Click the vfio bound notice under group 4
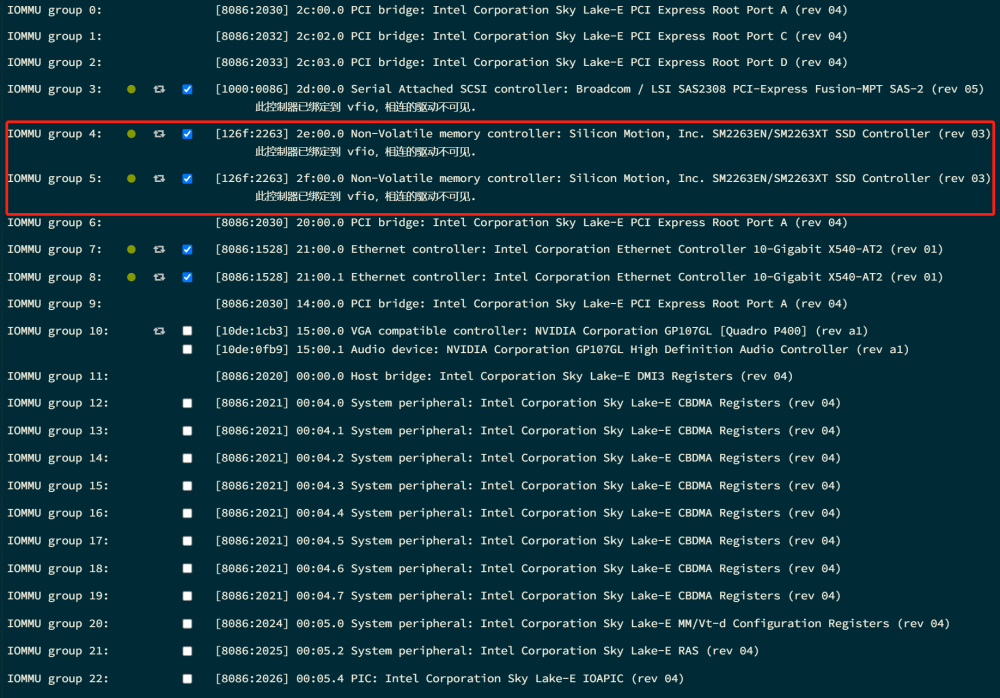The height and width of the screenshot is (698, 1000). pos(365,152)
